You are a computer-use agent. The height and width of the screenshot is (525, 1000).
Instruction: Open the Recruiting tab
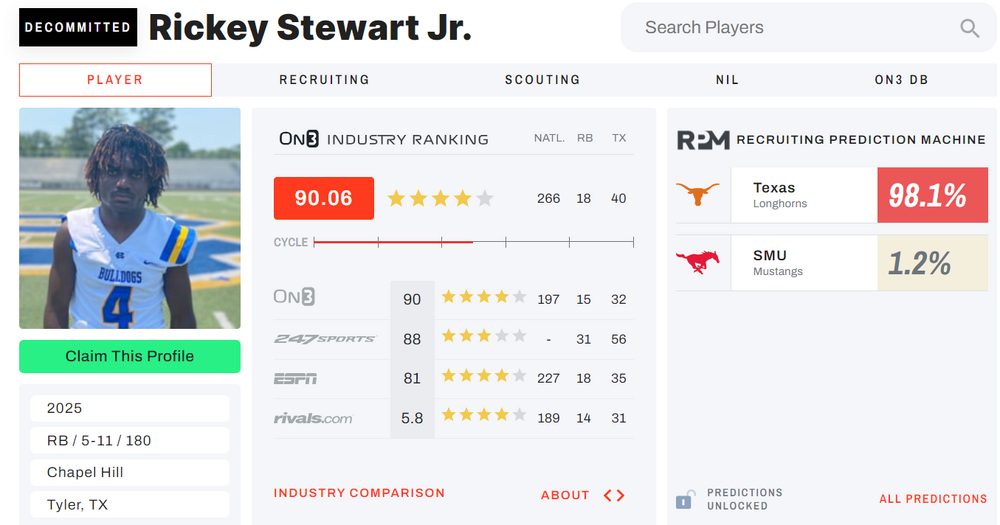coord(324,80)
